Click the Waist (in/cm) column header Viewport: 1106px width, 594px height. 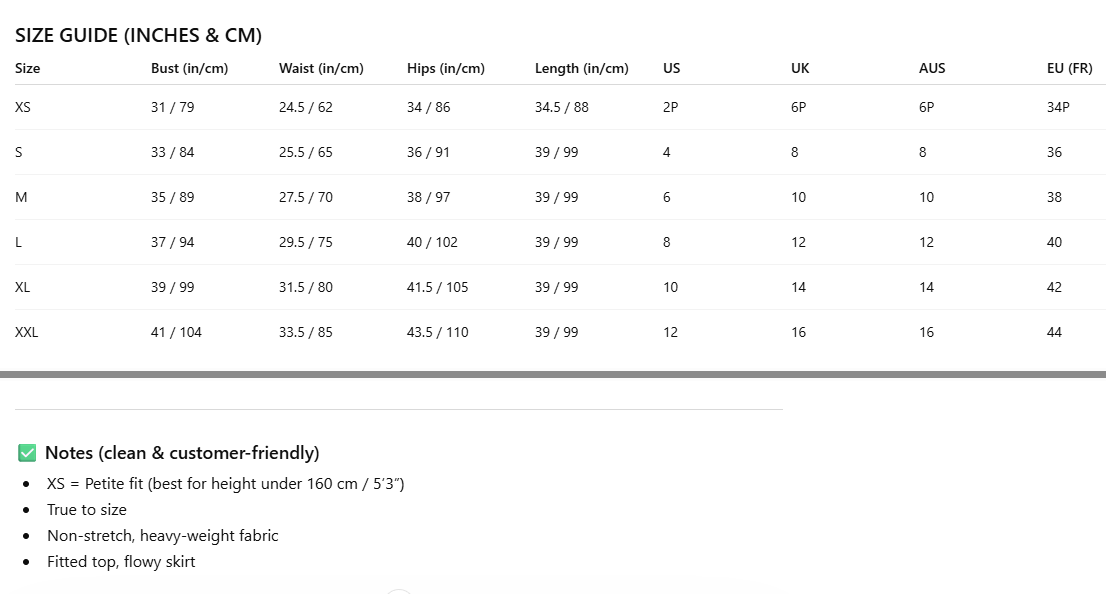point(321,68)
